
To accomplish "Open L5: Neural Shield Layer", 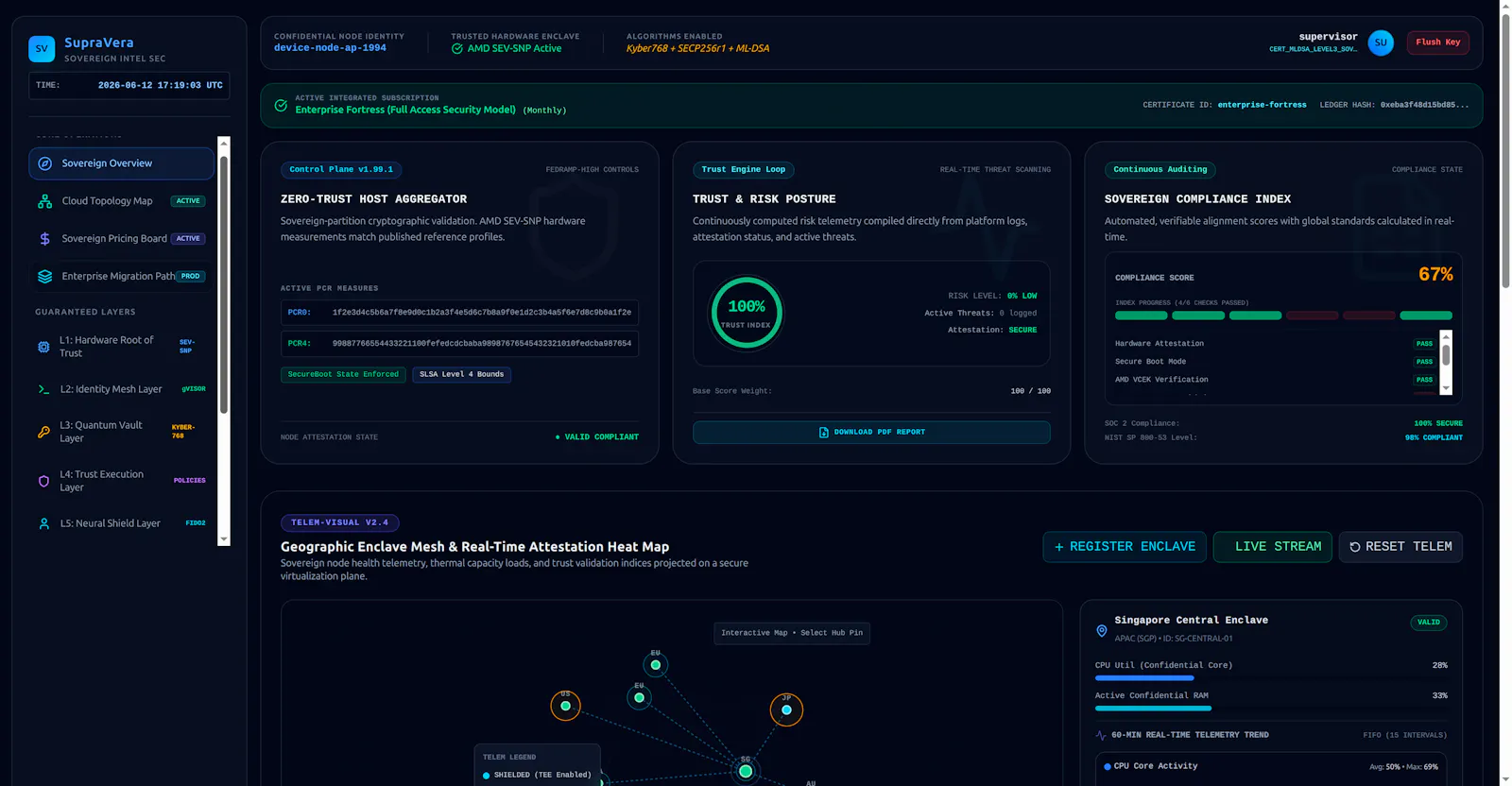I will pos(121,523).
